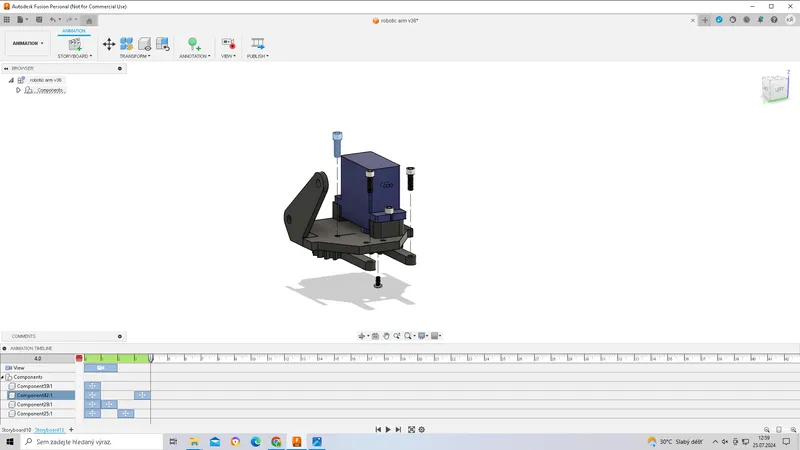Select the Orbit tool in navigation bar

pos(362,336)
